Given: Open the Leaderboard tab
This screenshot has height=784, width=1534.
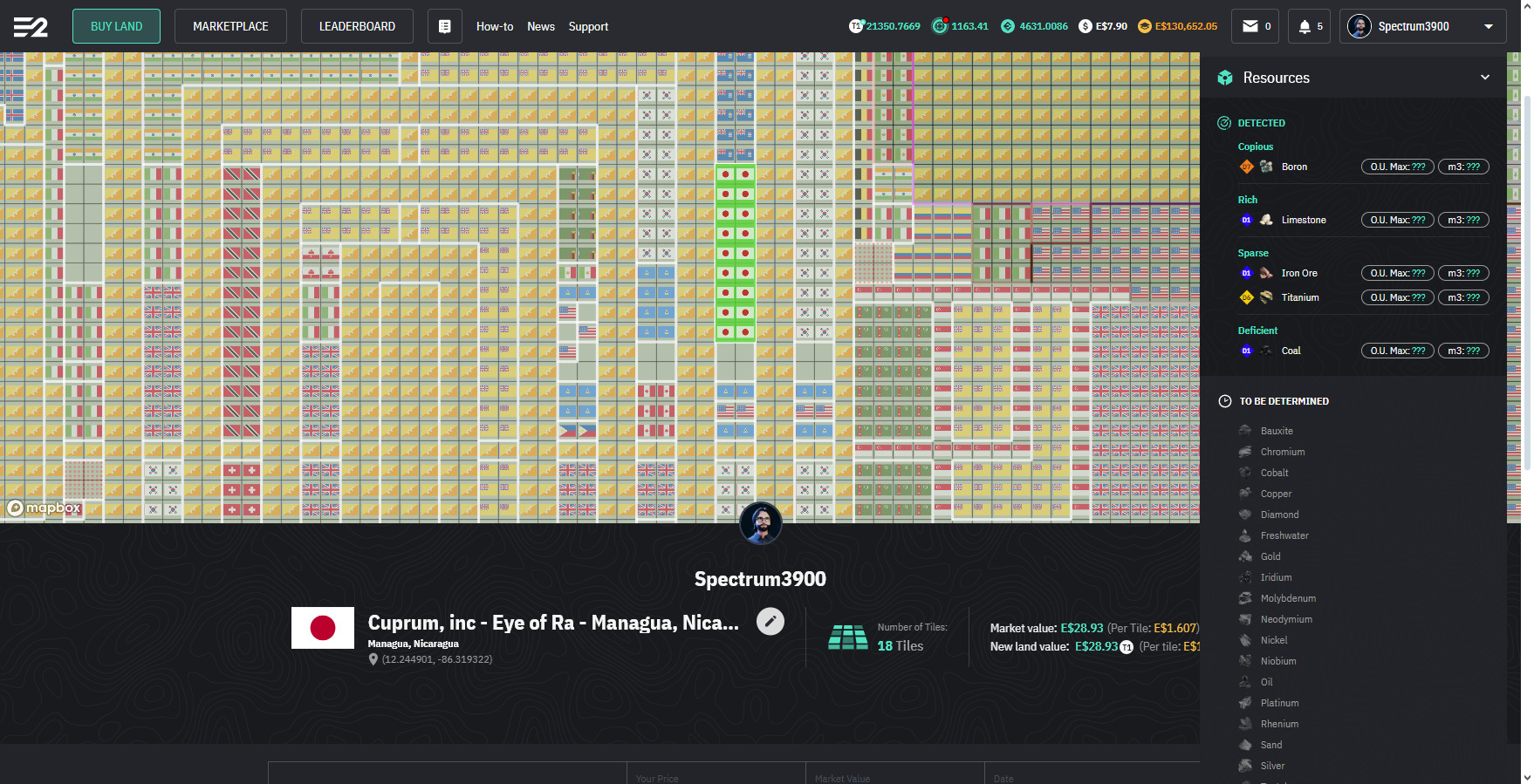Looking at the screenshot, I should click(x=357, y=26).
